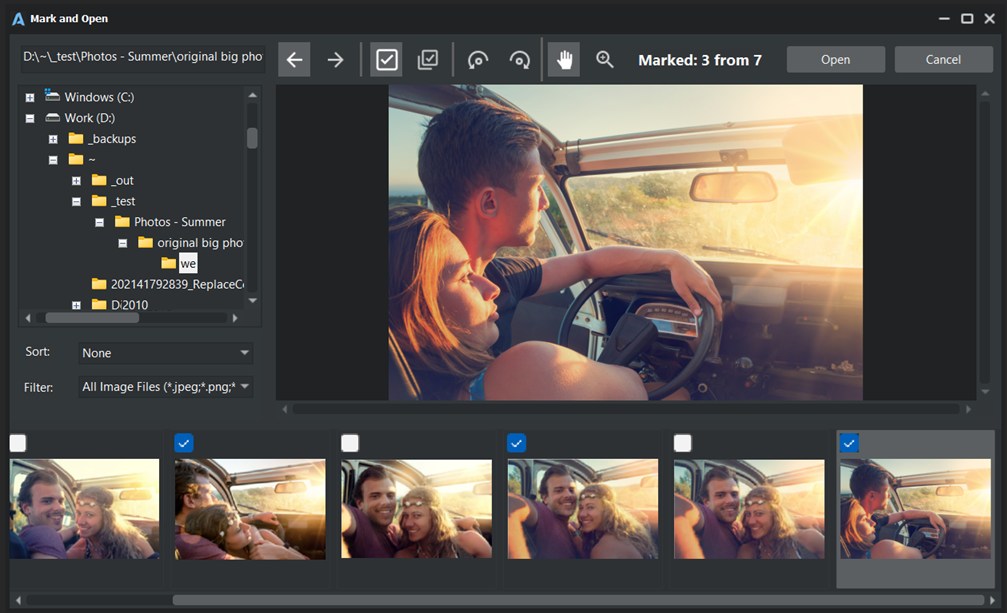Uncheck the second thumbnail's mark checkbox
The image size is (1007, 613).
coord(184,442)
